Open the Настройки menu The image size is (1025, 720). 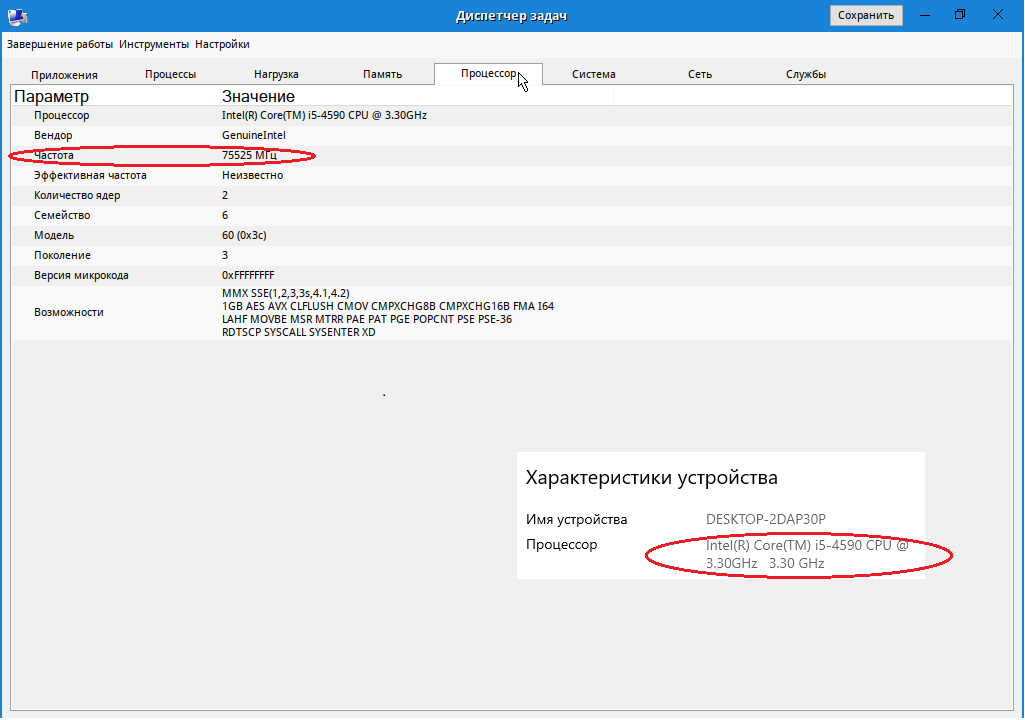(222, 44)
